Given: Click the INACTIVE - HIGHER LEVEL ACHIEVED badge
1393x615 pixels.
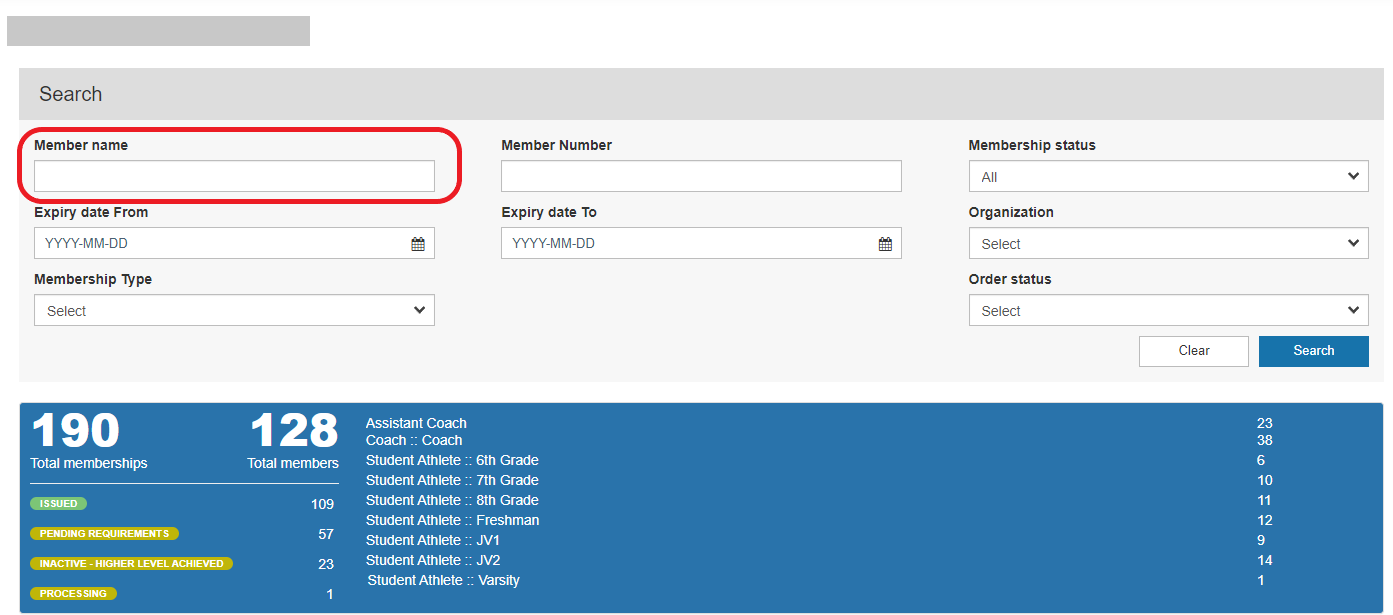Looking at the screenshot, I should tap(132, 564).
